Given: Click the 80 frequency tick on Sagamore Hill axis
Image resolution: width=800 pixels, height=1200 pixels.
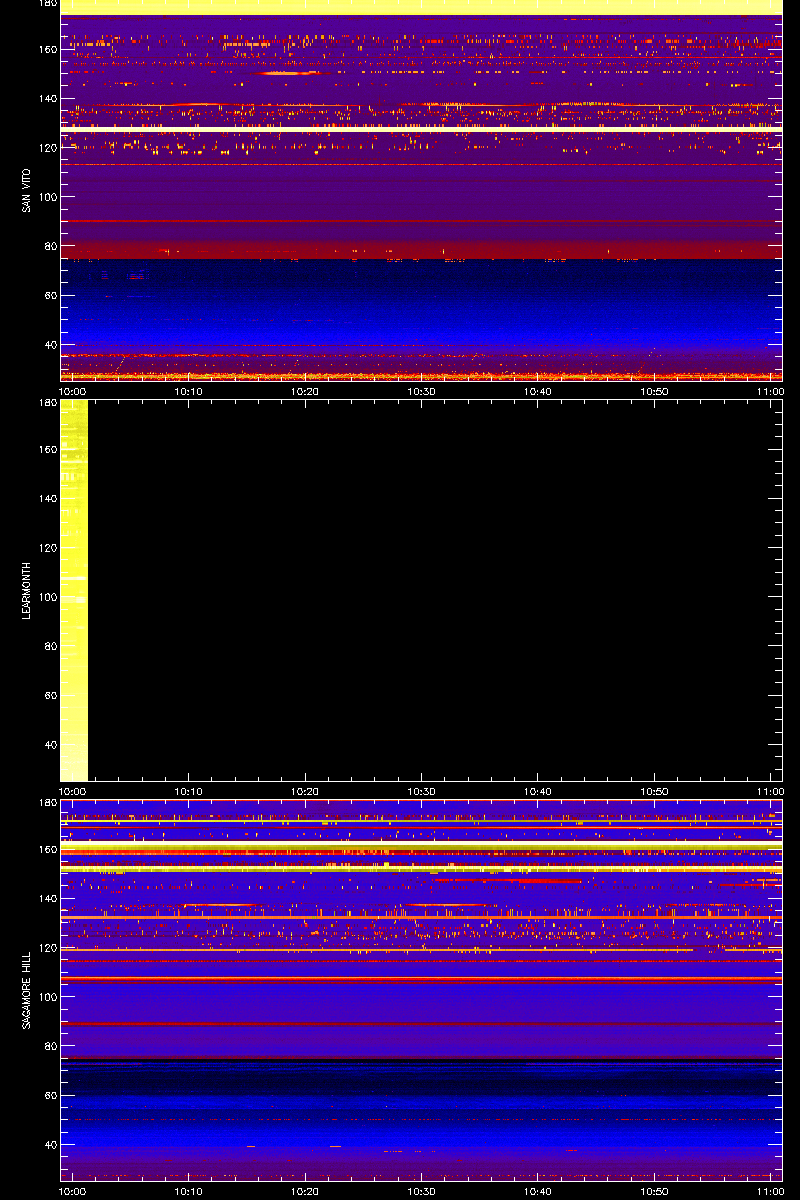Looking at the screenshot, I should [50, 1046].
